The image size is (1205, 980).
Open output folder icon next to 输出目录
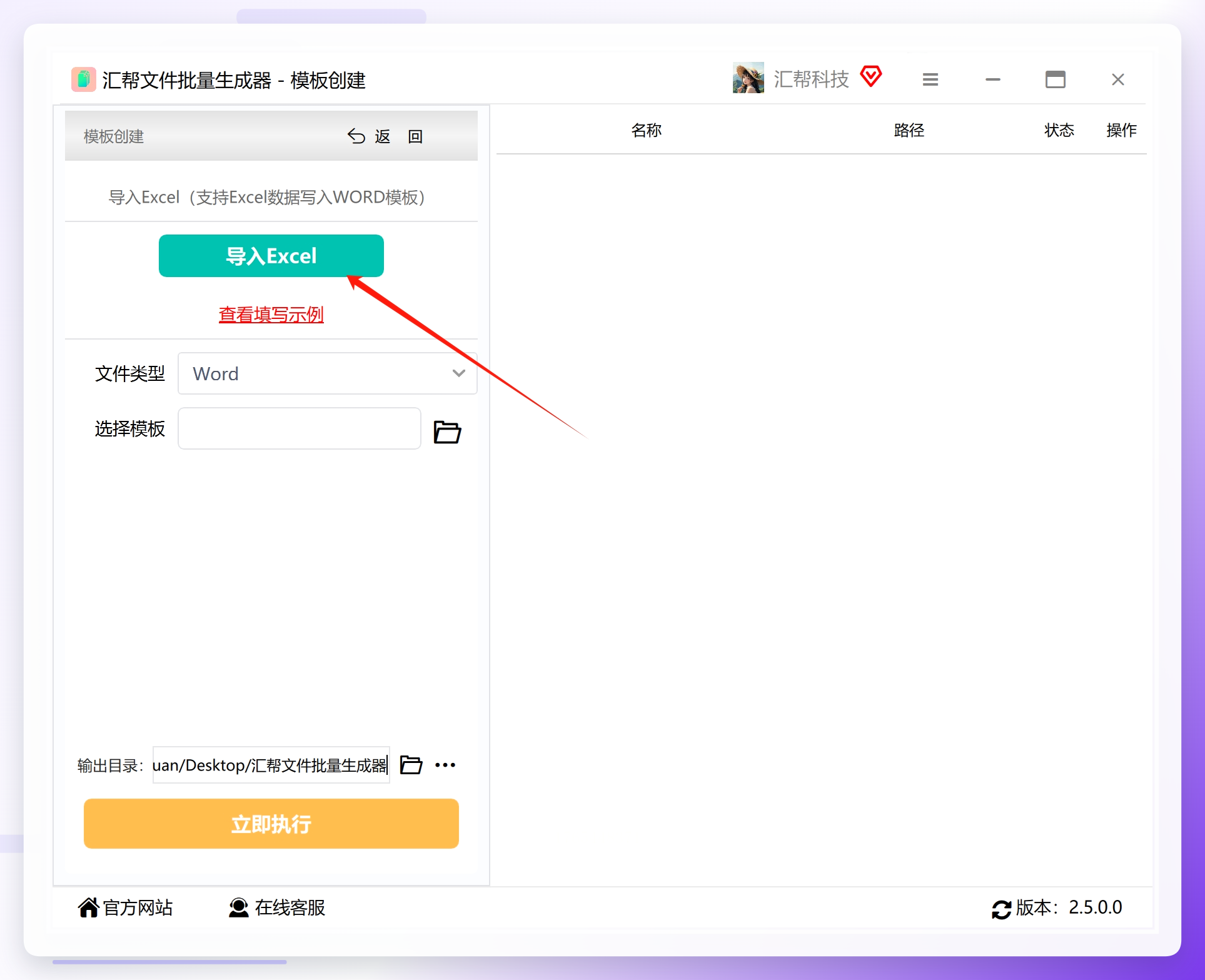click(411, 764)
